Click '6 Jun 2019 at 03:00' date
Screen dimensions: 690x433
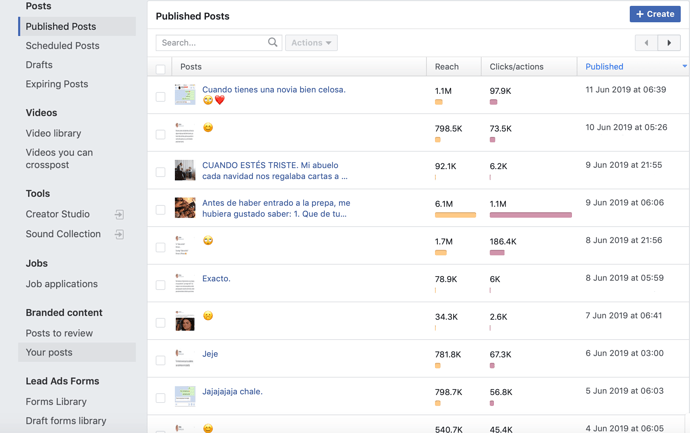(624, 353)
